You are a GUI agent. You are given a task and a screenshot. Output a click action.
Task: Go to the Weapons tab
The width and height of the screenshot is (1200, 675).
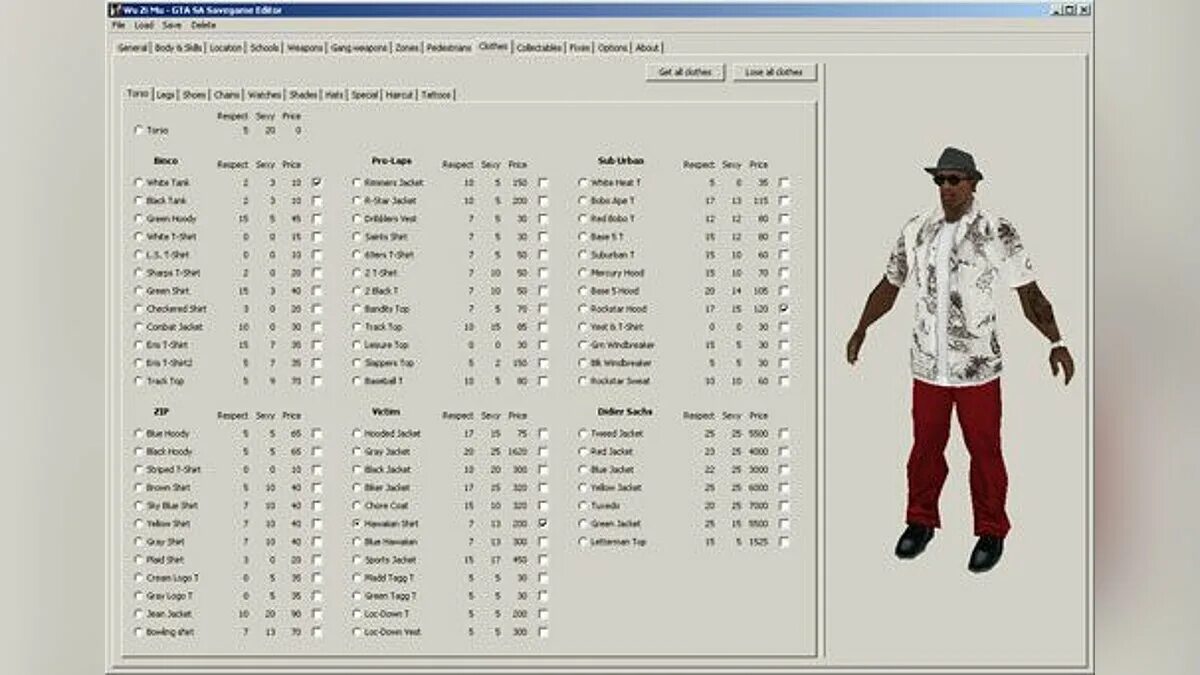point(305,48)
